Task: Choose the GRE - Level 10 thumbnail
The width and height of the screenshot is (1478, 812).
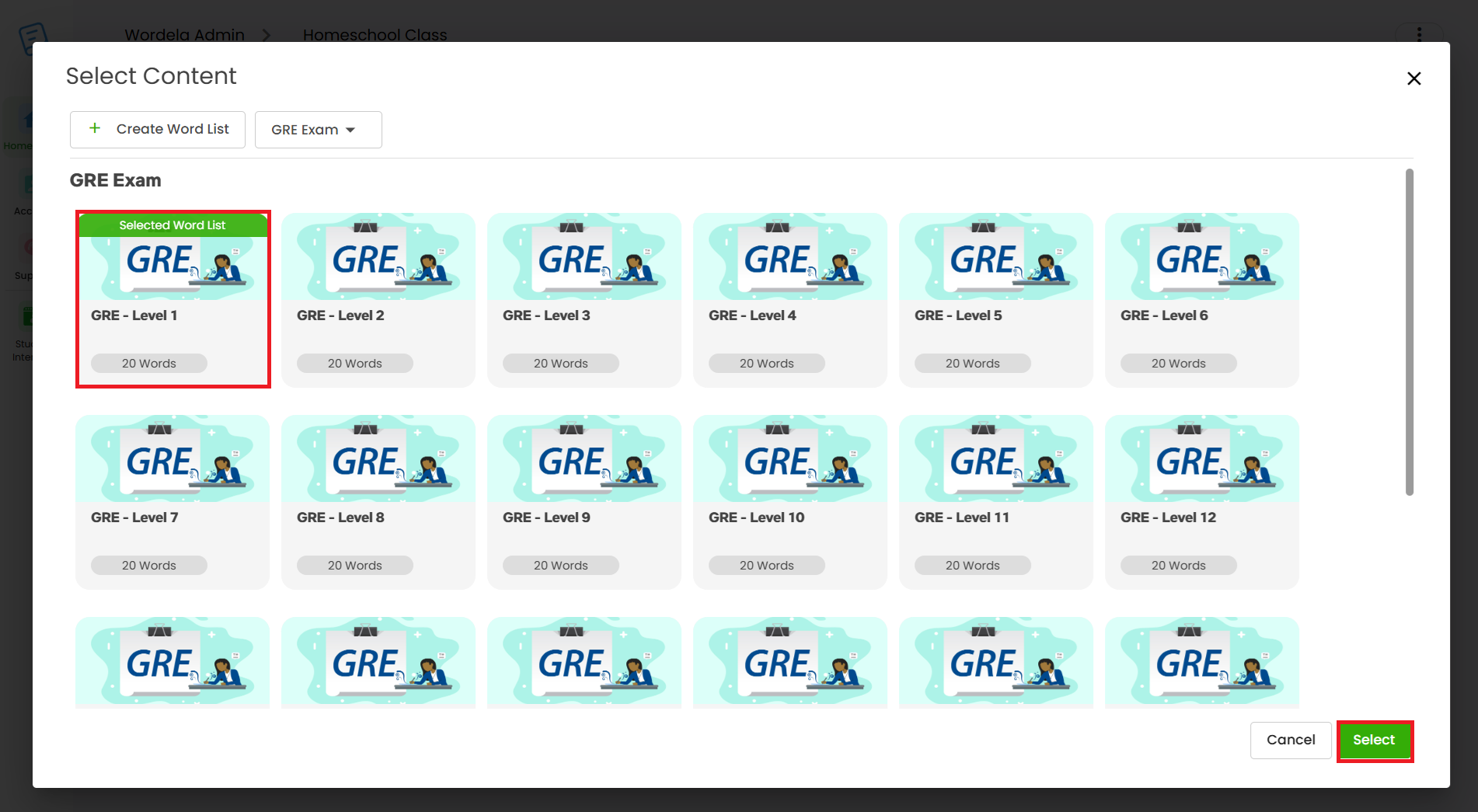Action: point(790,458)
